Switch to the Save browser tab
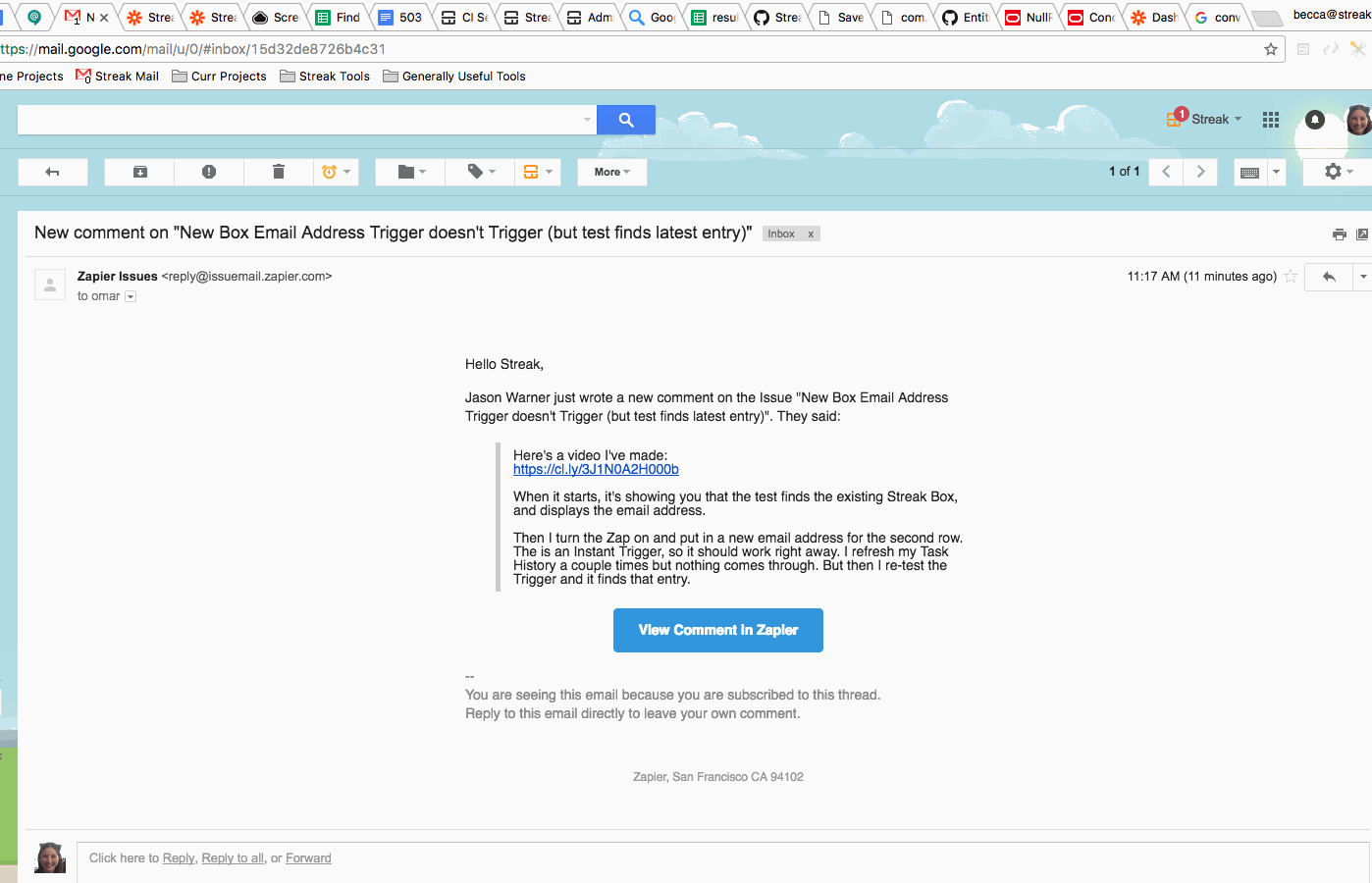The width and height of the screenshot is (1372, 883). (841, 17)
